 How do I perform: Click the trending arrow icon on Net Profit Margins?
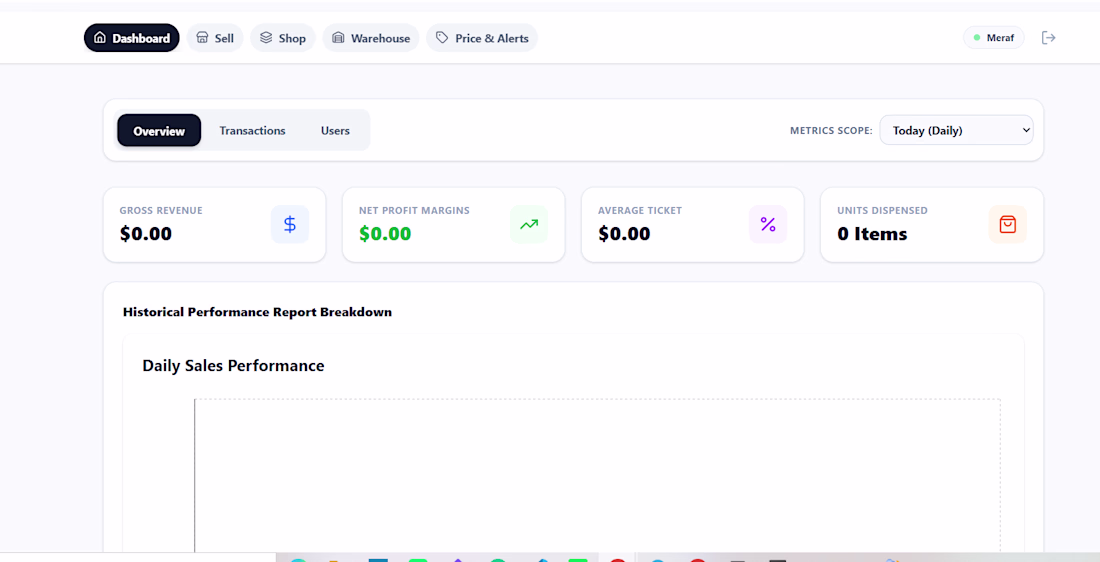[529, 225]
